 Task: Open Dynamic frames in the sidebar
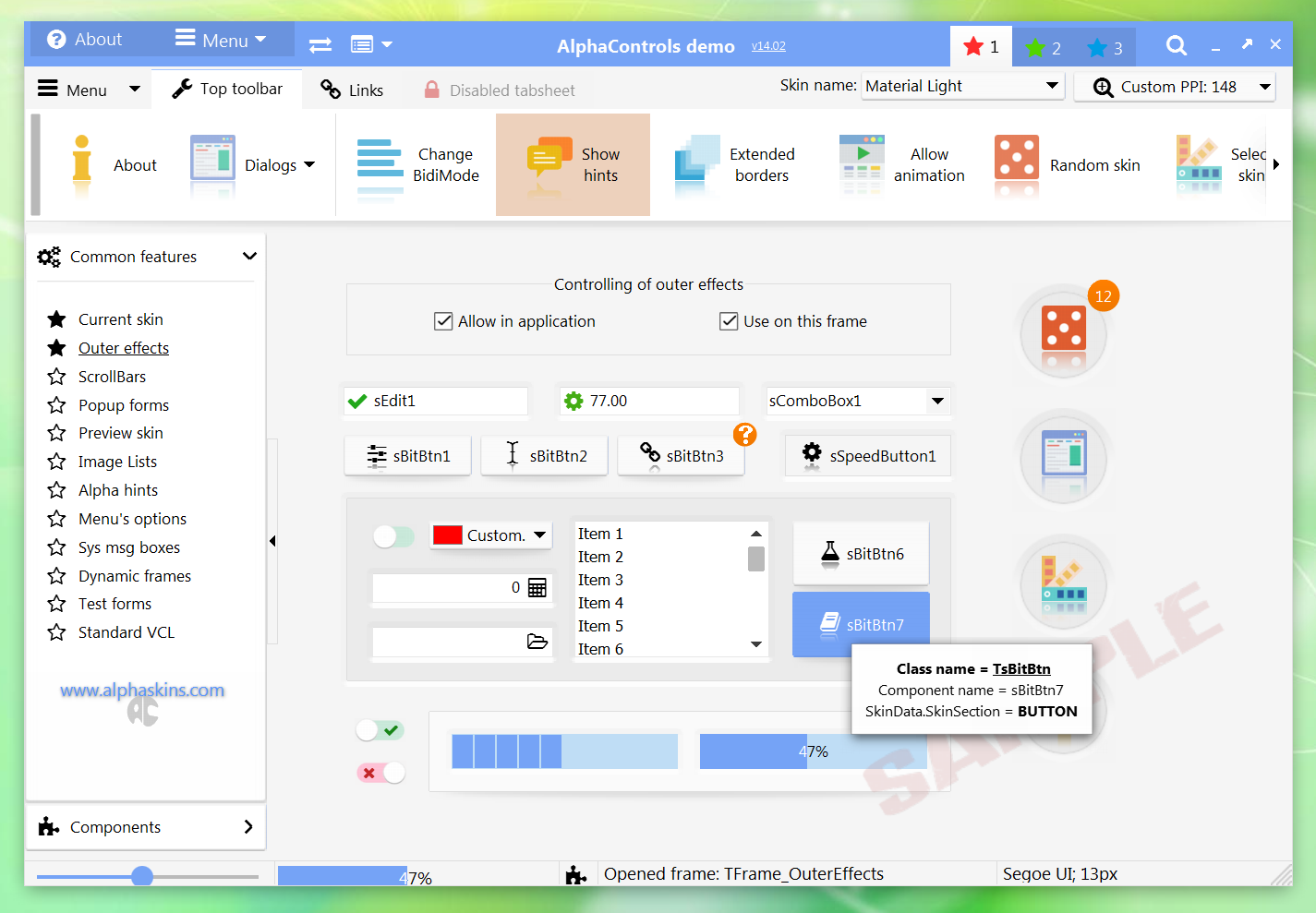click(135, 576)
